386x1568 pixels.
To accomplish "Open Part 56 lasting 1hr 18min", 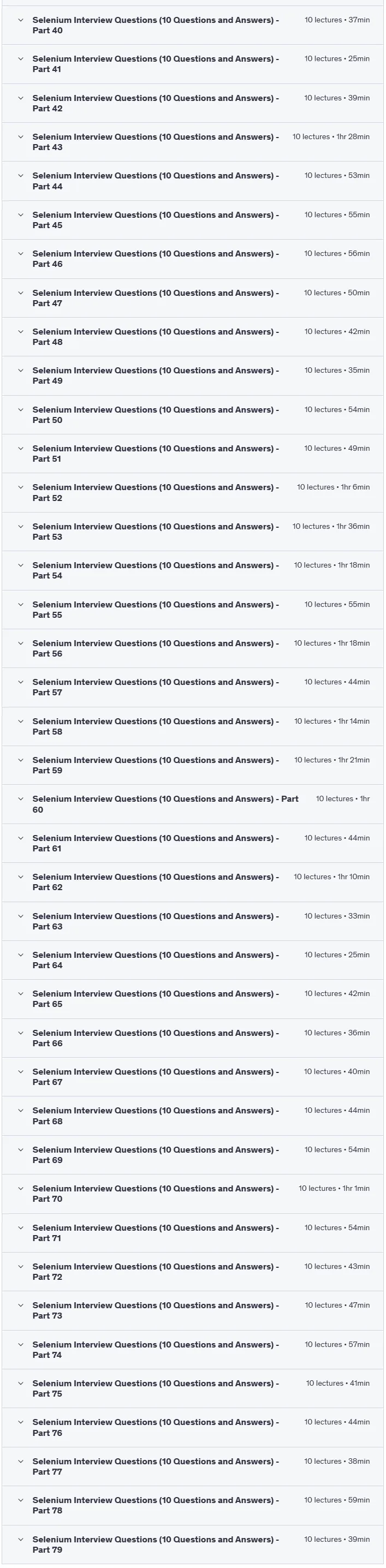I will coord(156,648).
